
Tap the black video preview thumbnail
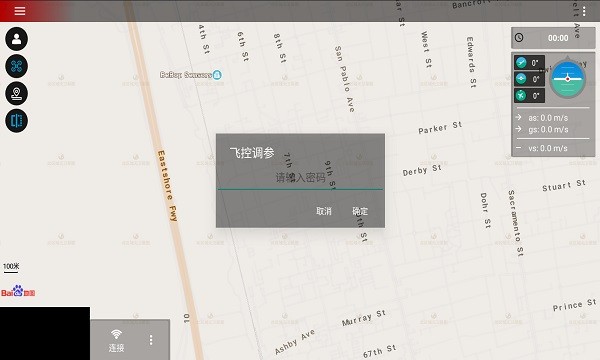coord(45,333)
